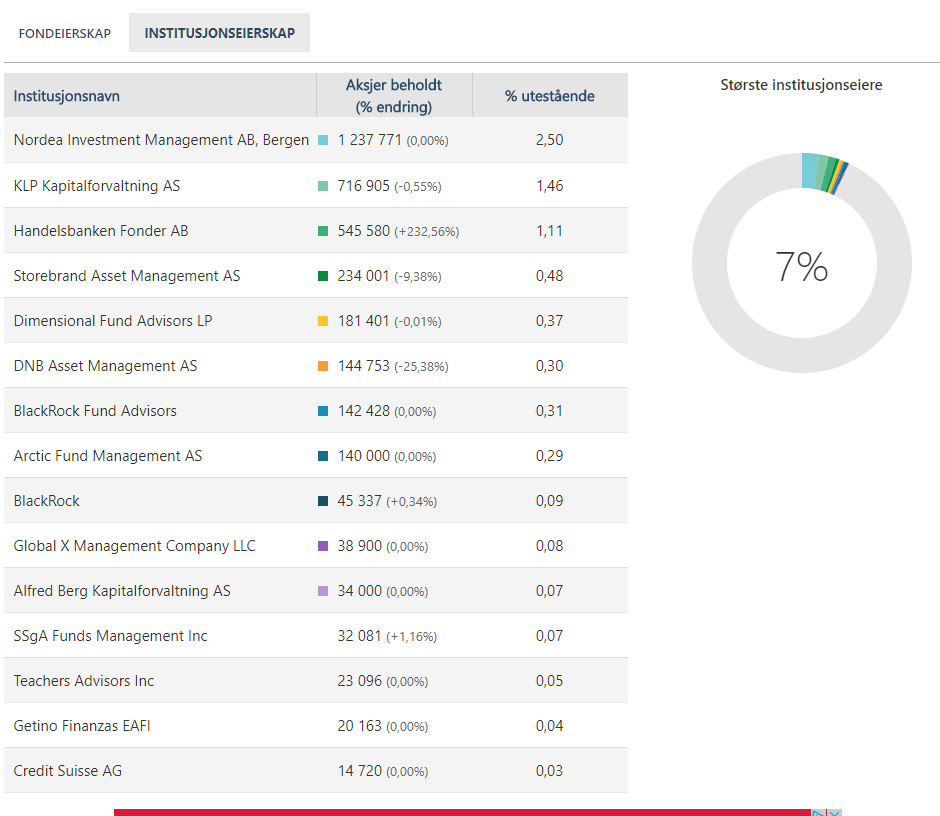Click the -9,38% change value
940x816 pixels.
tap(418, 277)
